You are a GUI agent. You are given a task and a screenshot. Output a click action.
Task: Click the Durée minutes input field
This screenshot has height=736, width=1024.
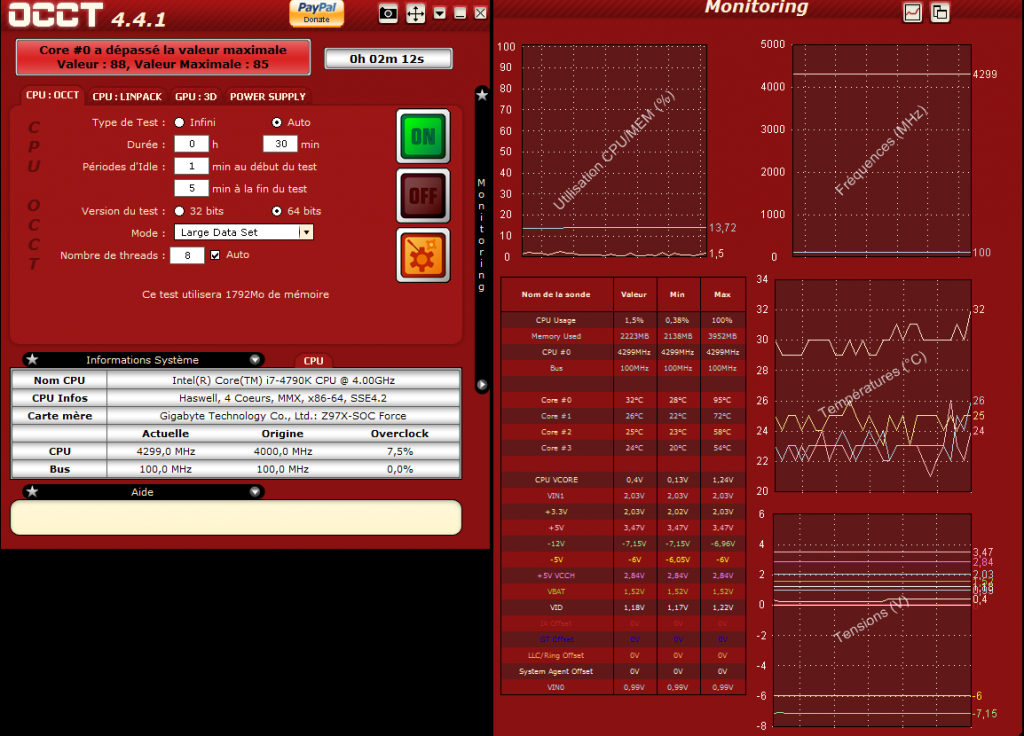pos(280,144)
